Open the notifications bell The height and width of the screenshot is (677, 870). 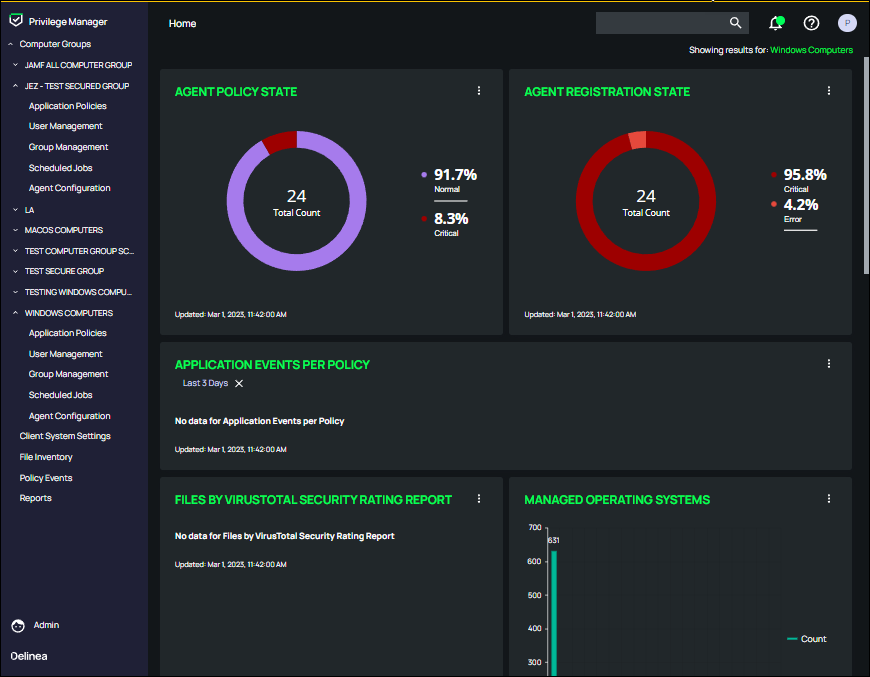tap(775, 23)
